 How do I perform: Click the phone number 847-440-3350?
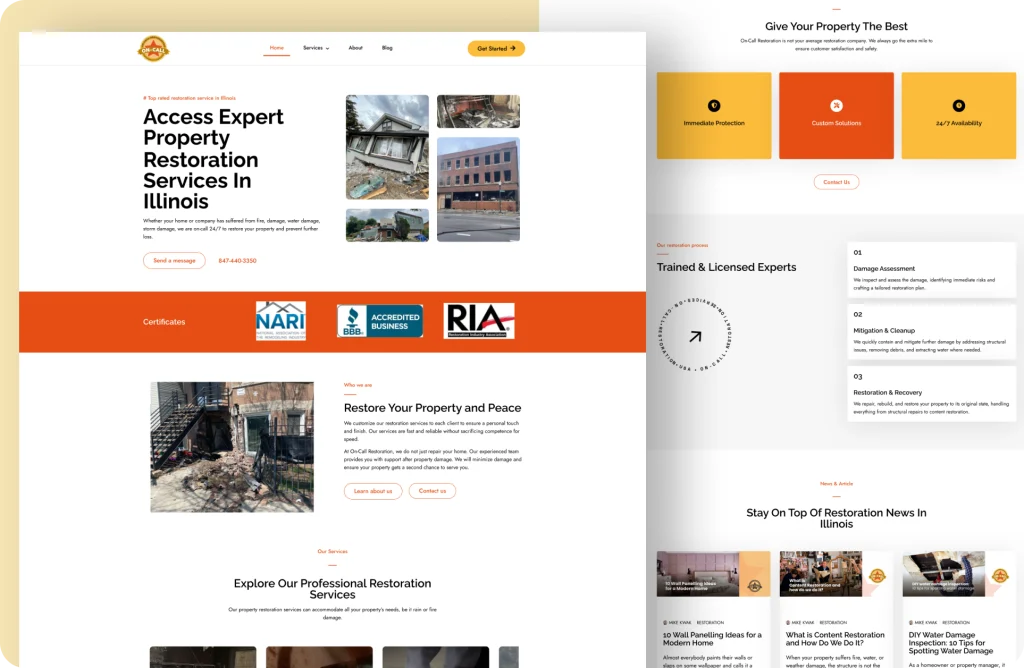[237, 261]
